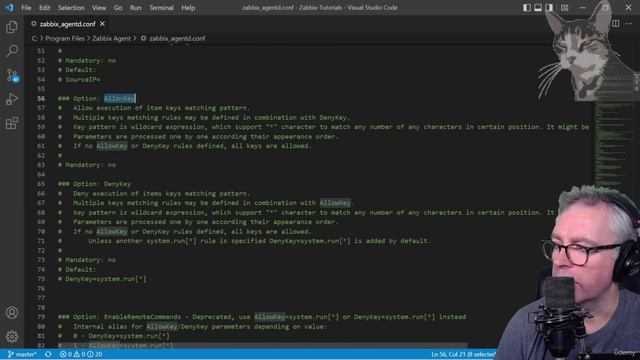Screen dimensions: 640x360
Task: Click the Zabbix Agent breadcrumb
Action: pyautogui.click(x=111, y=38)
